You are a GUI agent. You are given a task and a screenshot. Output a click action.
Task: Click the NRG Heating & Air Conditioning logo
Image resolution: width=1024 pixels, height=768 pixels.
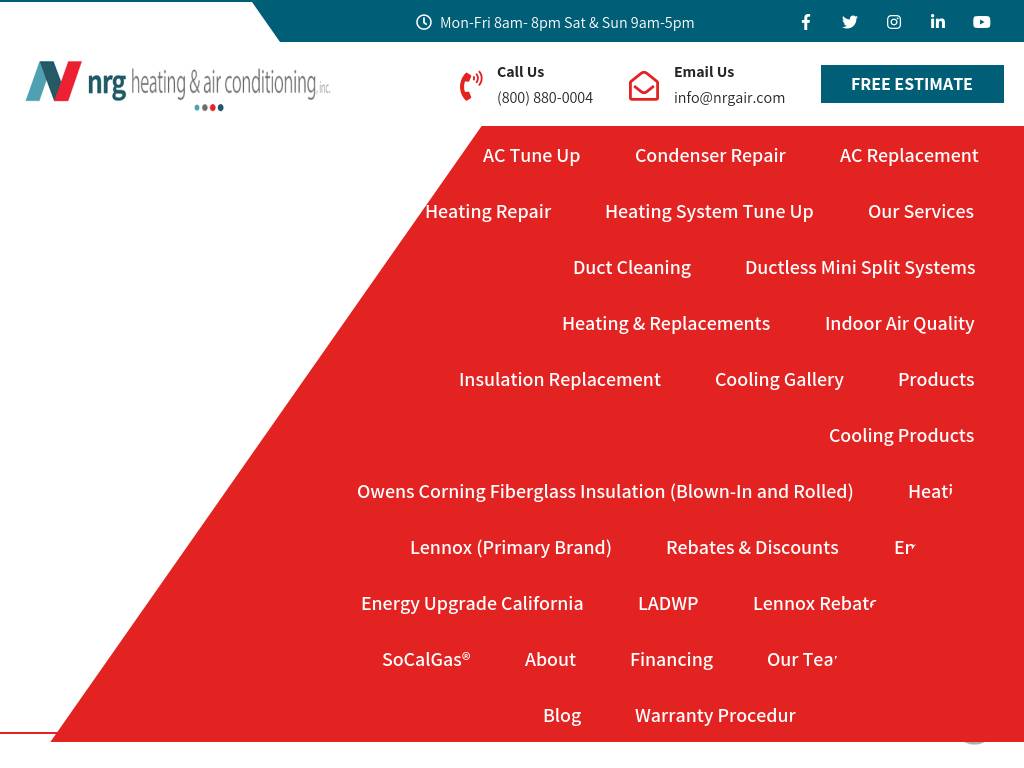[x=178, y=85]
